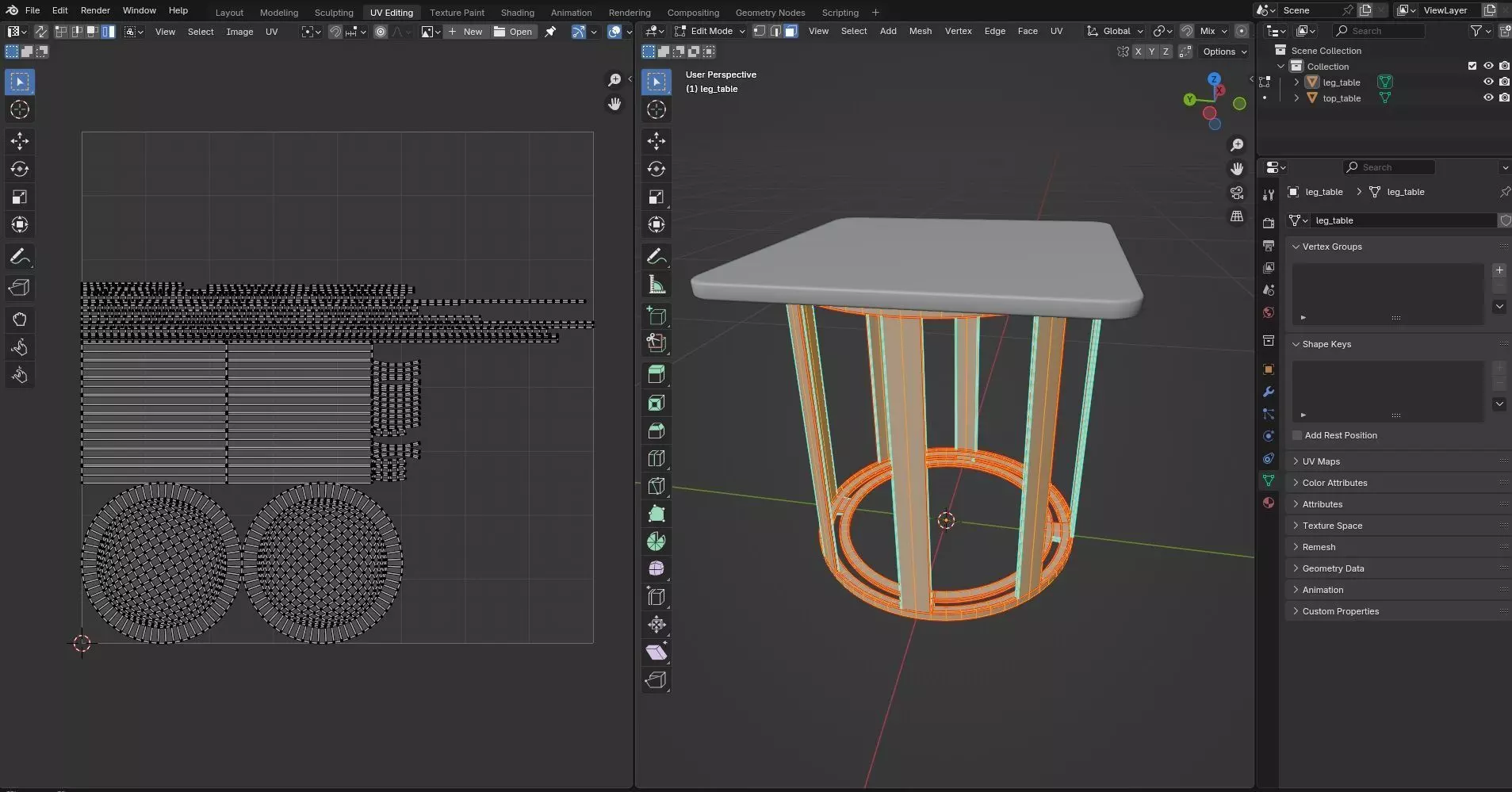Uncheck the Collection exclude checkbox

tap(1472, 66)
